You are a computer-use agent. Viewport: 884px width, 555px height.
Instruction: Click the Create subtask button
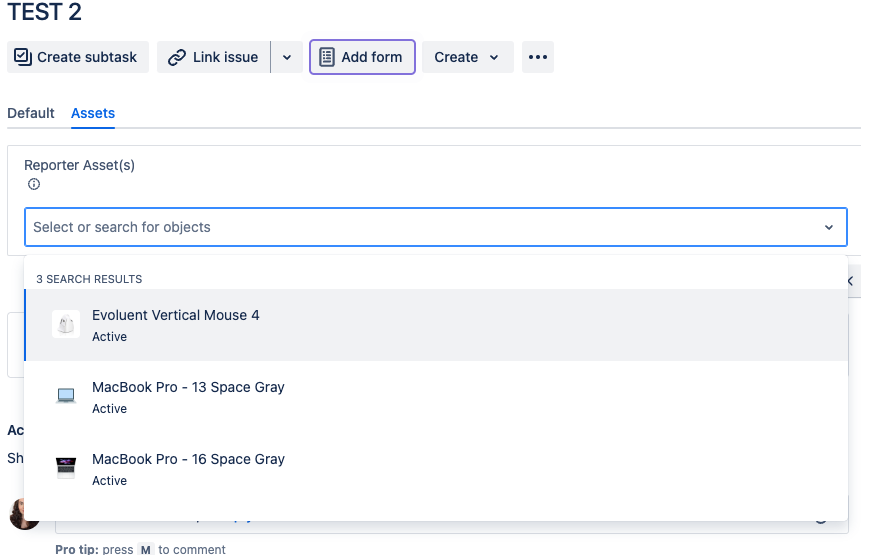(x=78, y=57)
